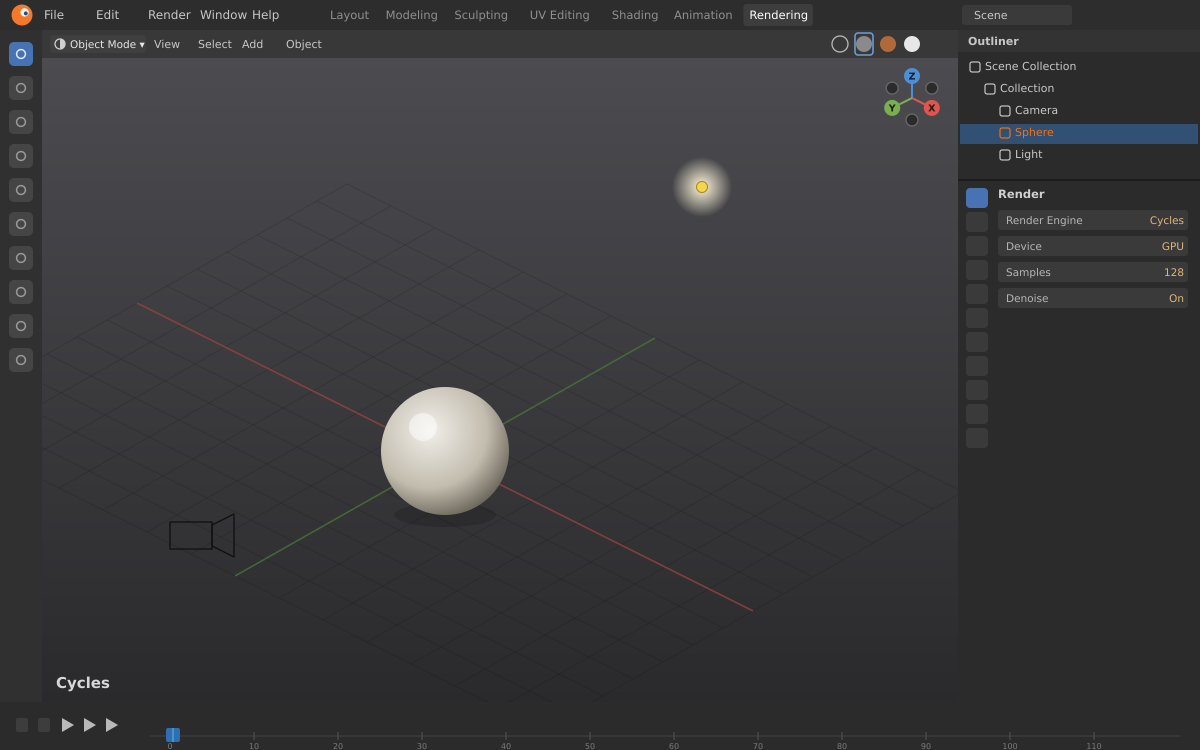Switch viewport to wireframe shading
Screen dimensions: 1200x750
(840, 44)
